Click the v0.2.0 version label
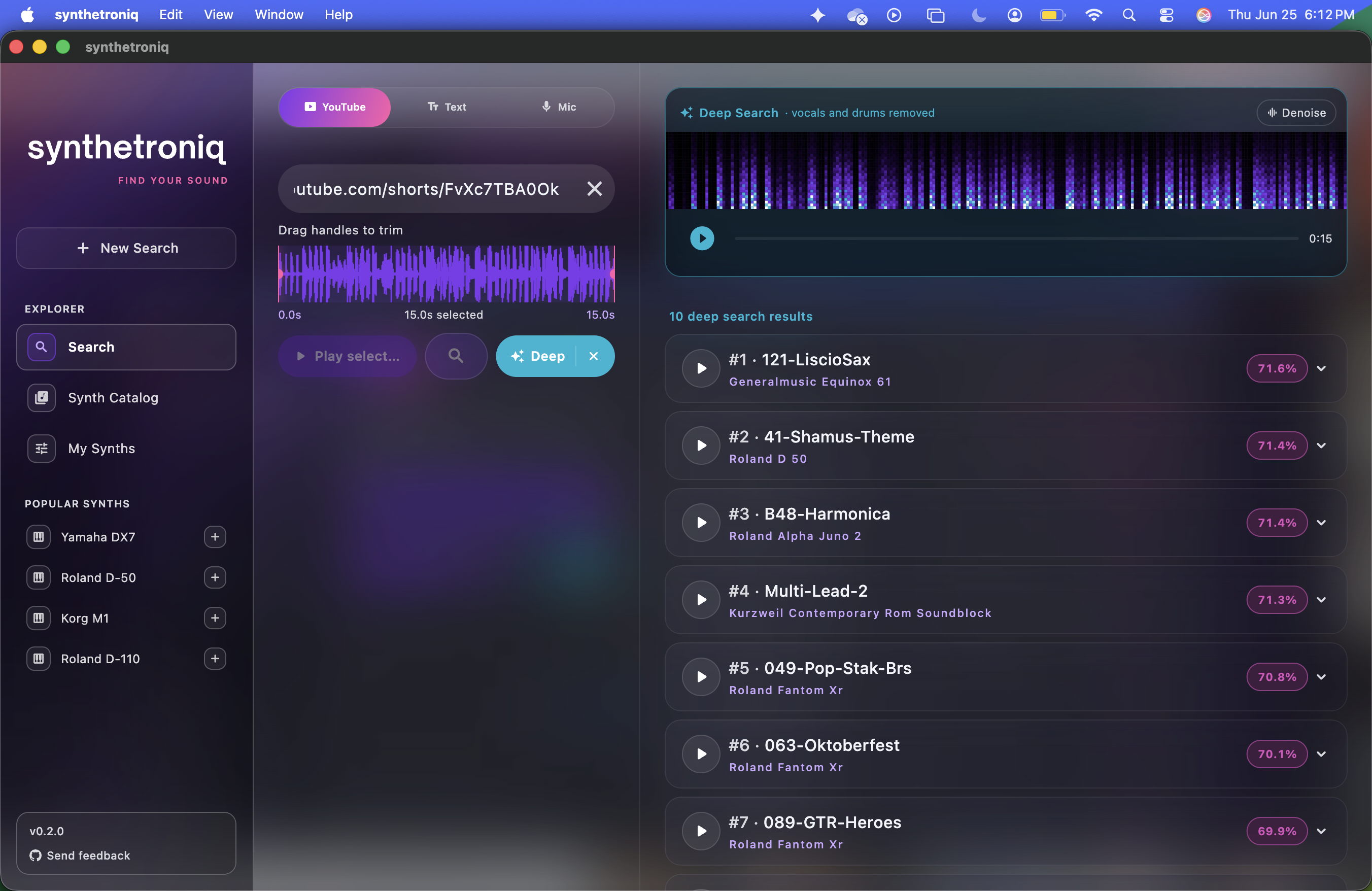The image size is (1372, 891). click(47, 831)
